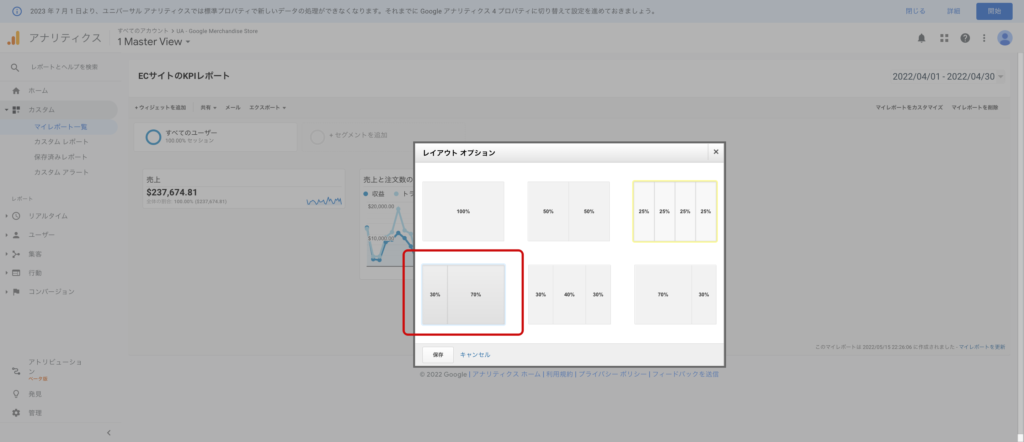Open the Google apps grid icon
Image resolution: width=1024 pixels, height=442 pixels.
tap(943, 38)
